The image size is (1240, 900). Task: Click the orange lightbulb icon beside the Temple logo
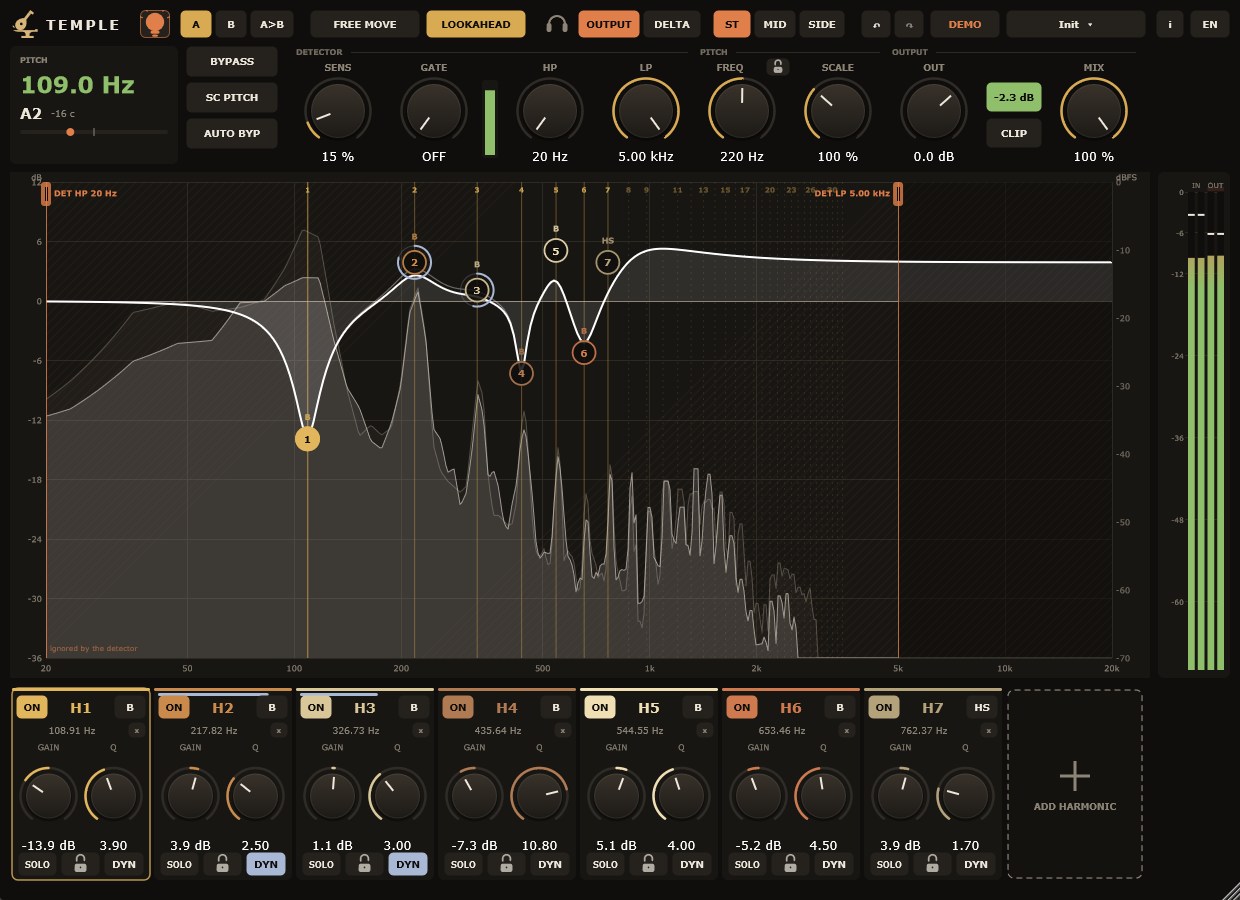tap(154, 24)
